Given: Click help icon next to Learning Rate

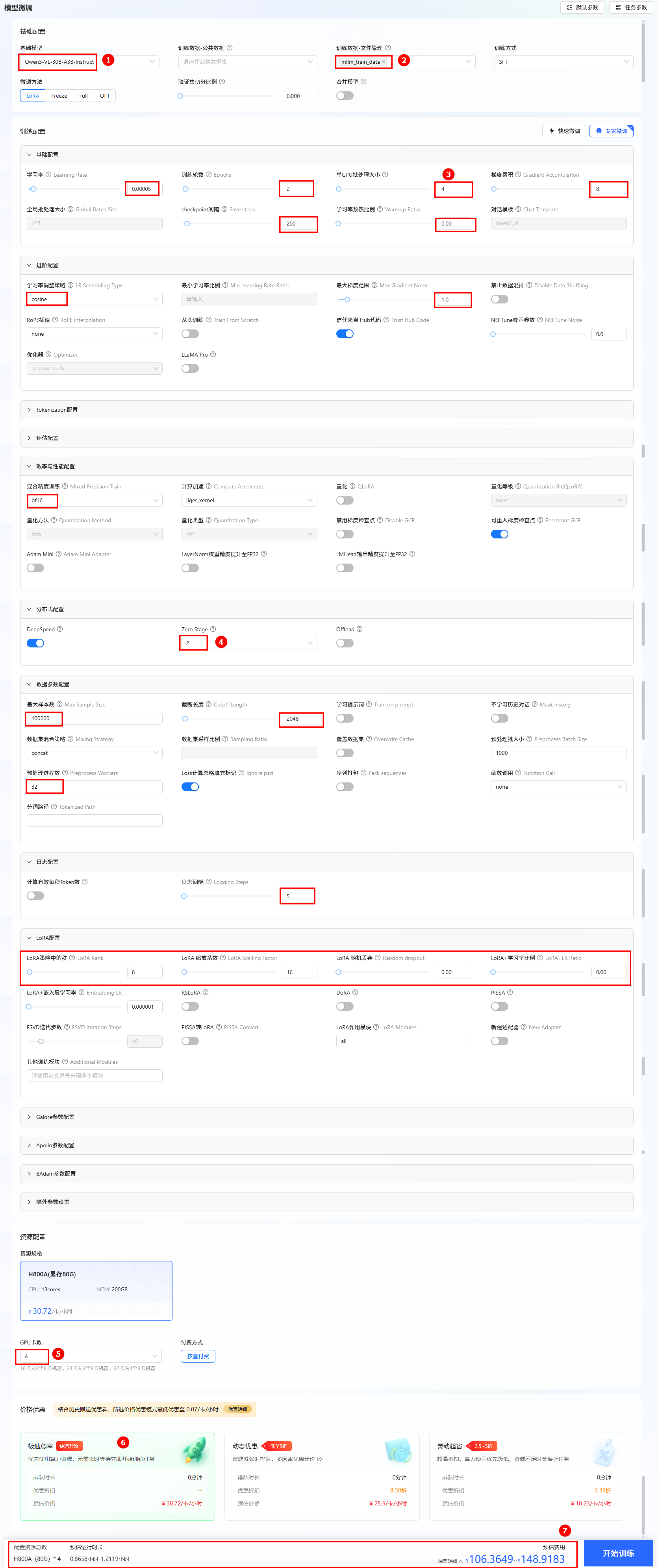Looking at the screenshot, I should click(x=48, y=175).
